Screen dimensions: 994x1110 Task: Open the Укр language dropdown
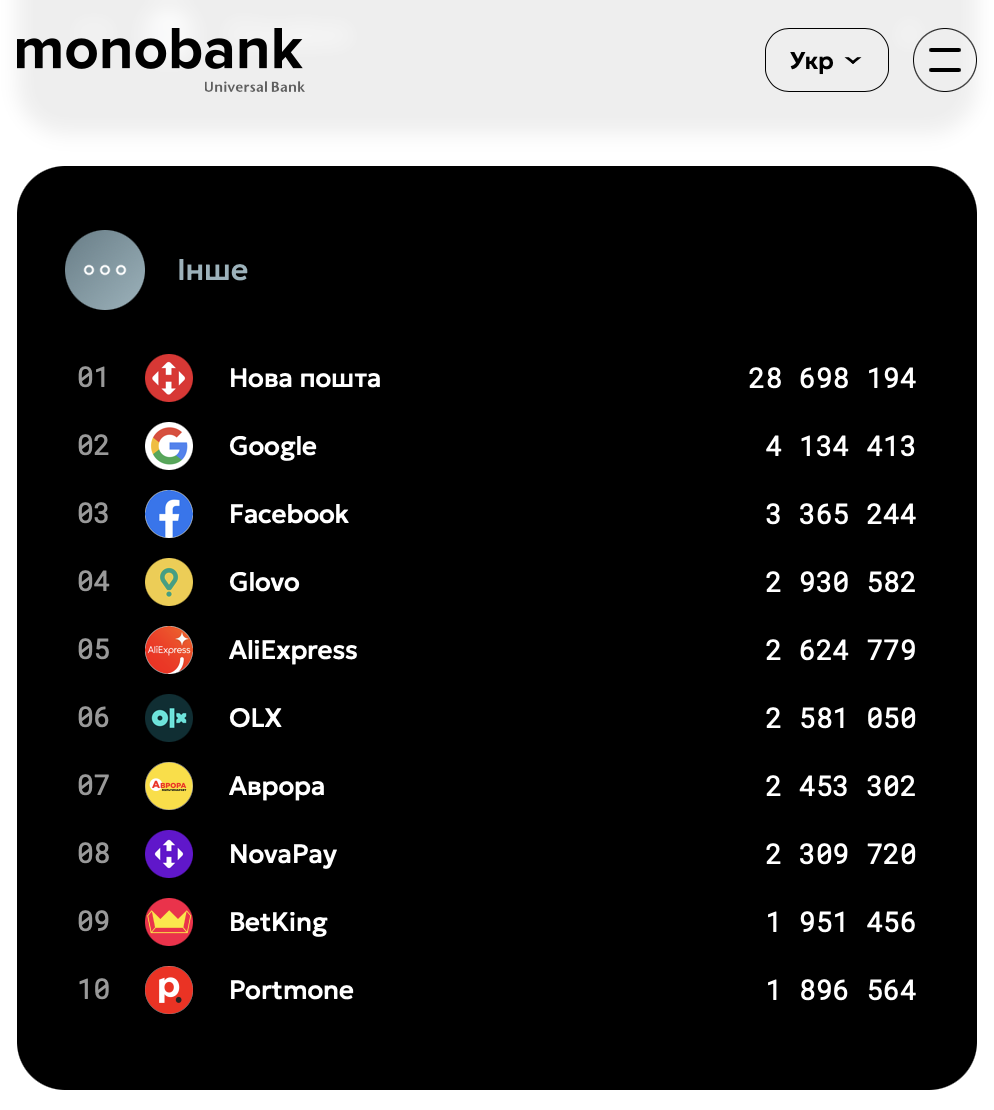(x=826, y=60)
